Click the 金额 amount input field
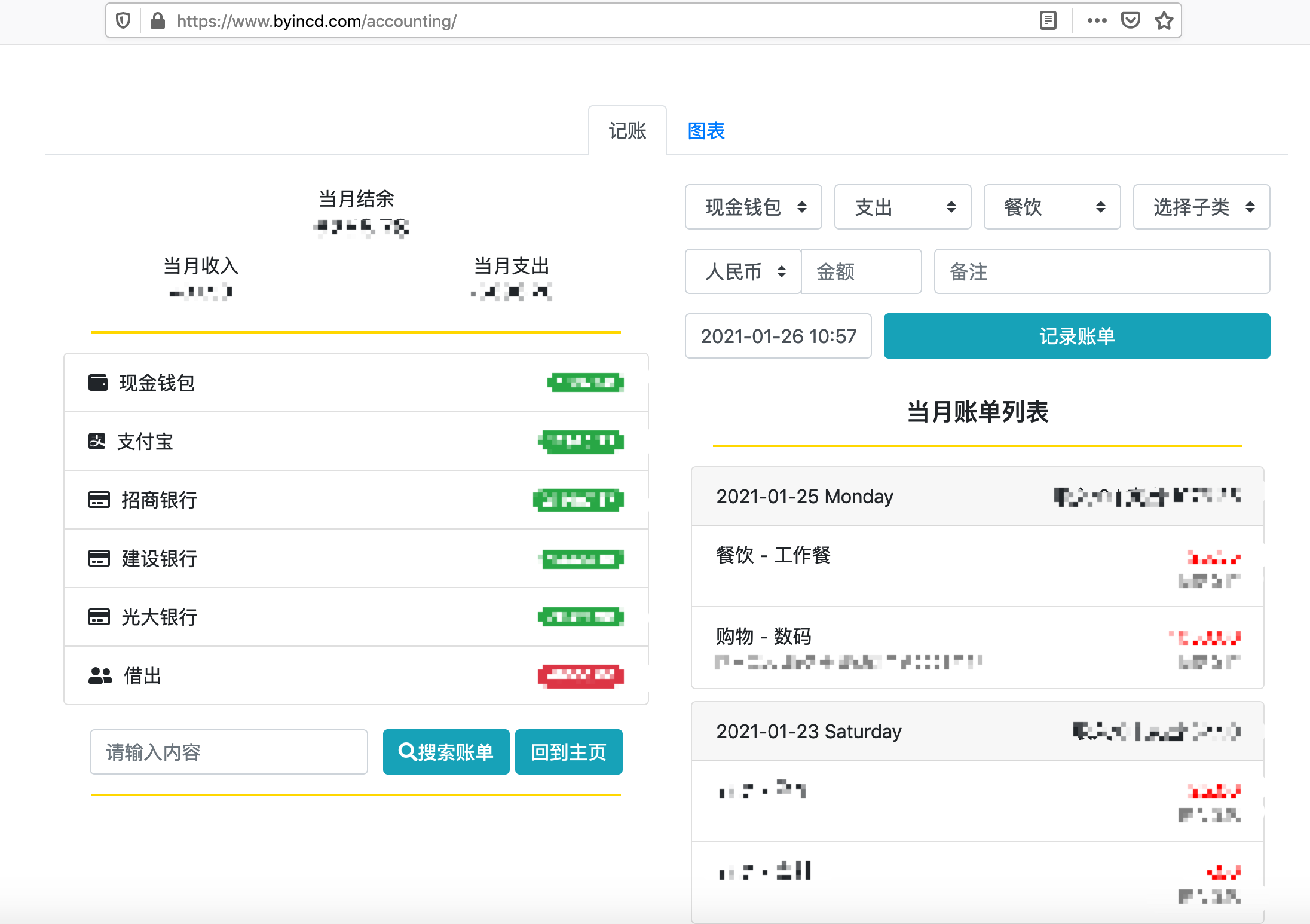 (861, 271)
